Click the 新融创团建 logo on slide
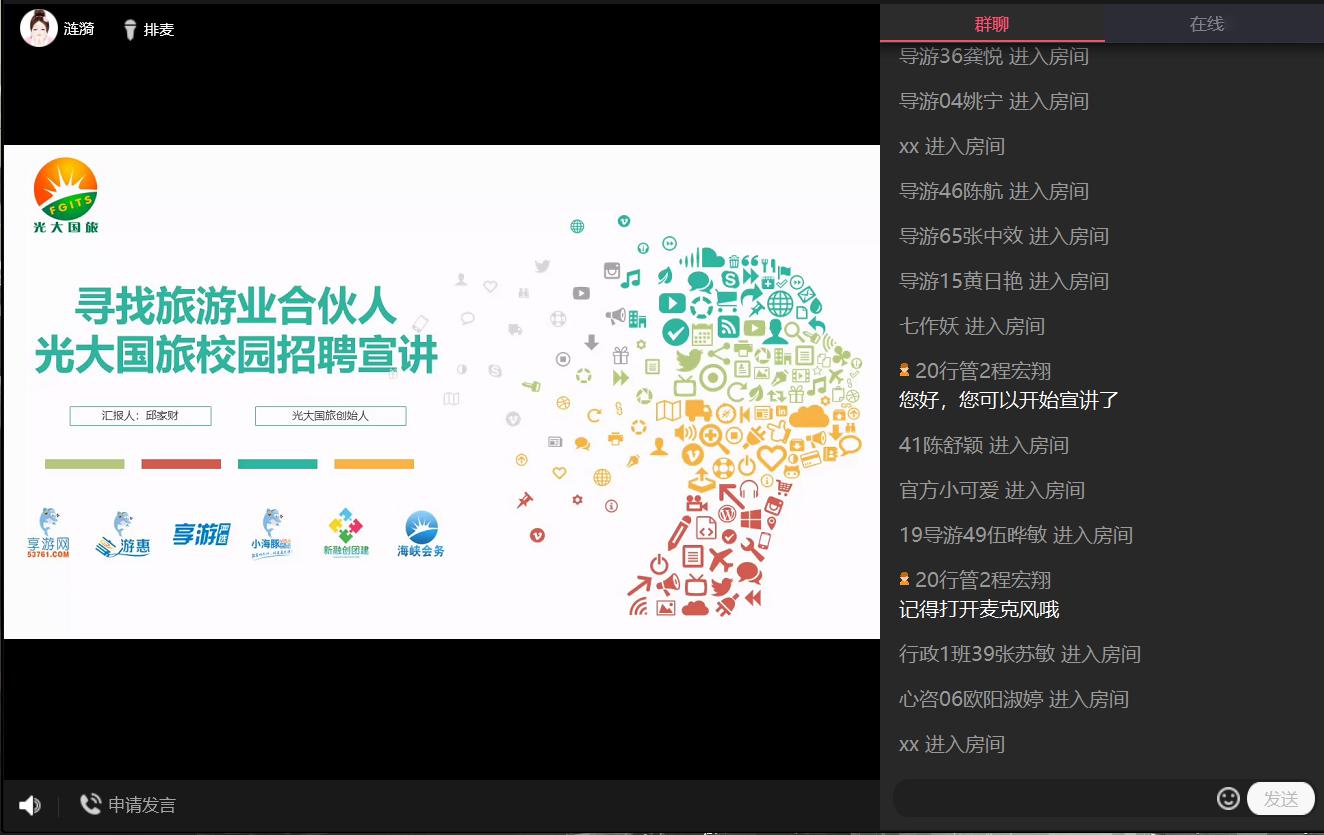This screenshot has height=835, width=1324. tap(346, 534)
